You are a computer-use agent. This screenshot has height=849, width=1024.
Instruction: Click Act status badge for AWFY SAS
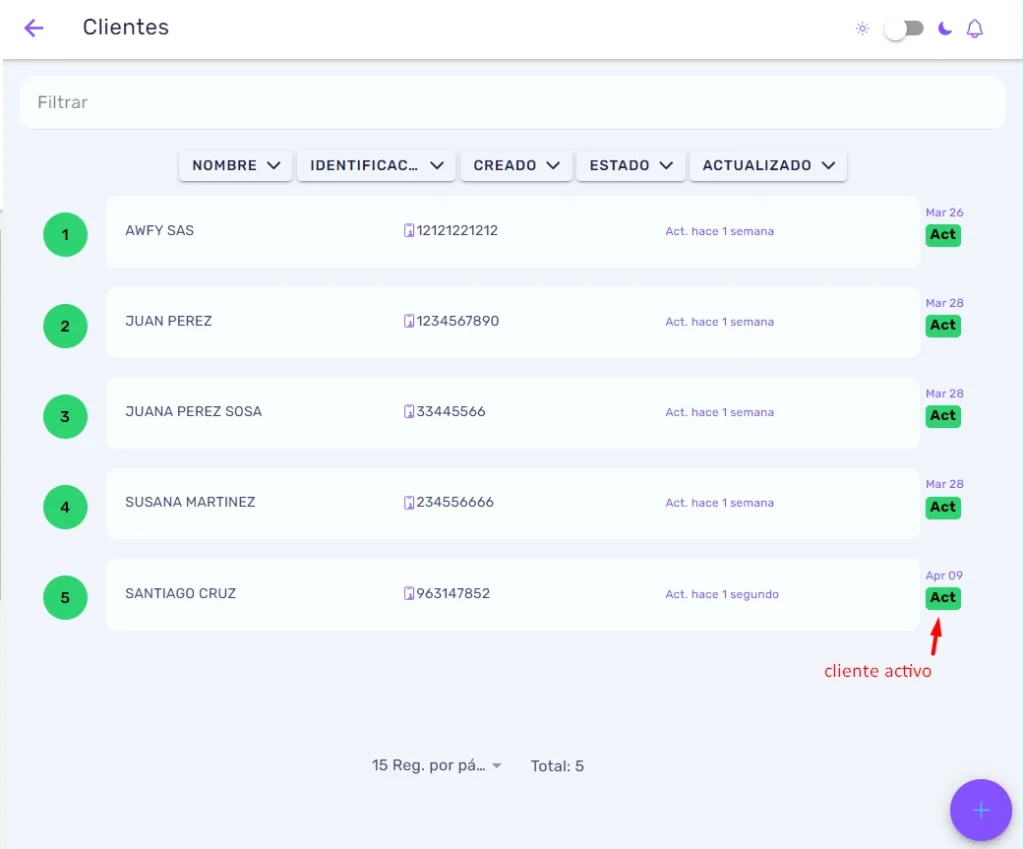click(943, 235)
